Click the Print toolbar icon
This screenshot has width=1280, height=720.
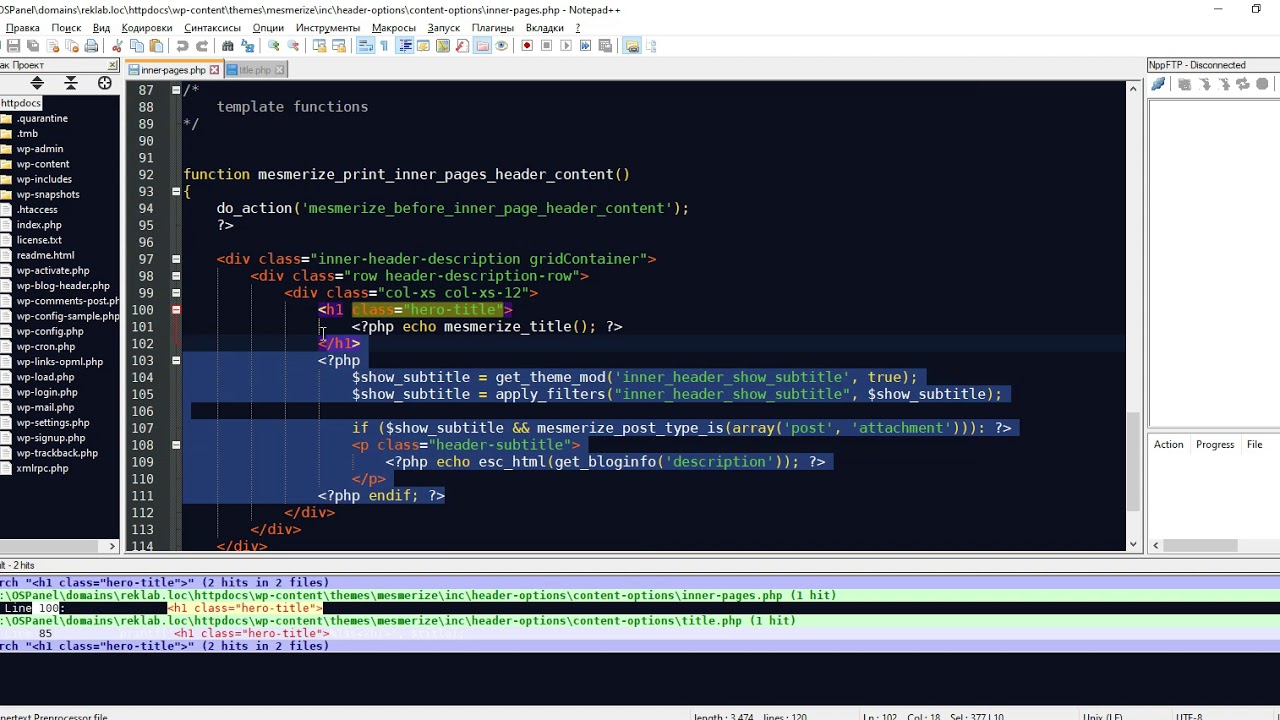(x=91, y=46)
